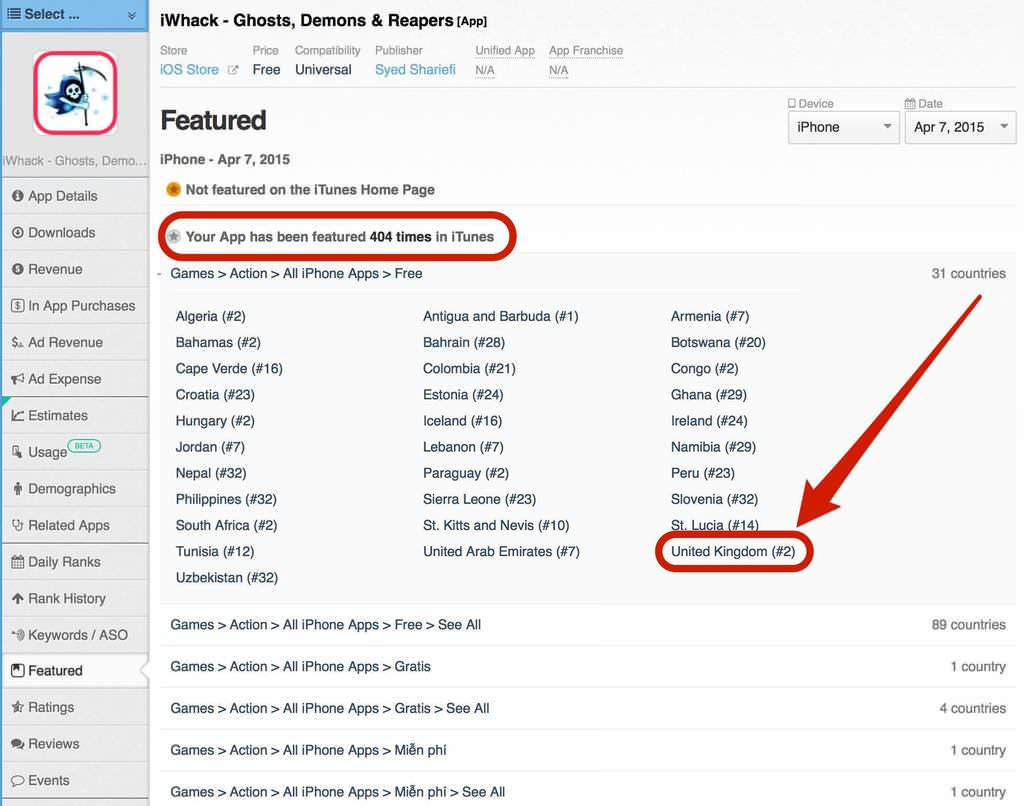The width and height of the screenshot is (1024, 806).
Task: Click Armenia (#7) entry
Action: 710,317
